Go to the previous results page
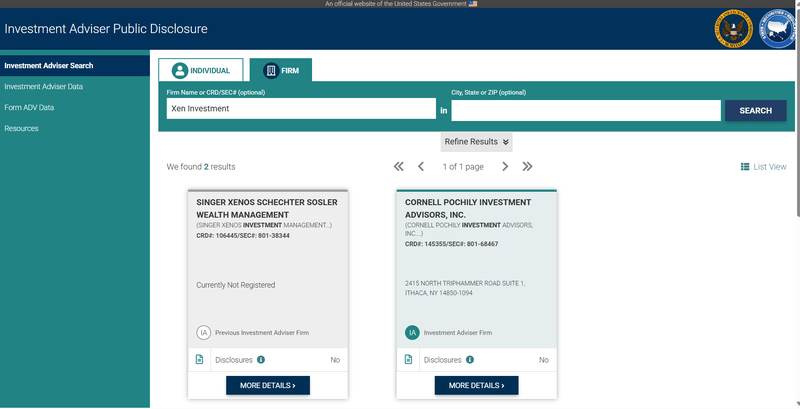The height and width of the screenshot is (409, 800). pos(421,167)
